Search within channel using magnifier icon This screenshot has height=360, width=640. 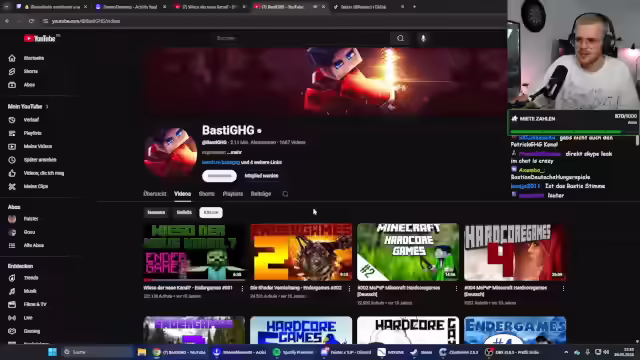(285, 194)
